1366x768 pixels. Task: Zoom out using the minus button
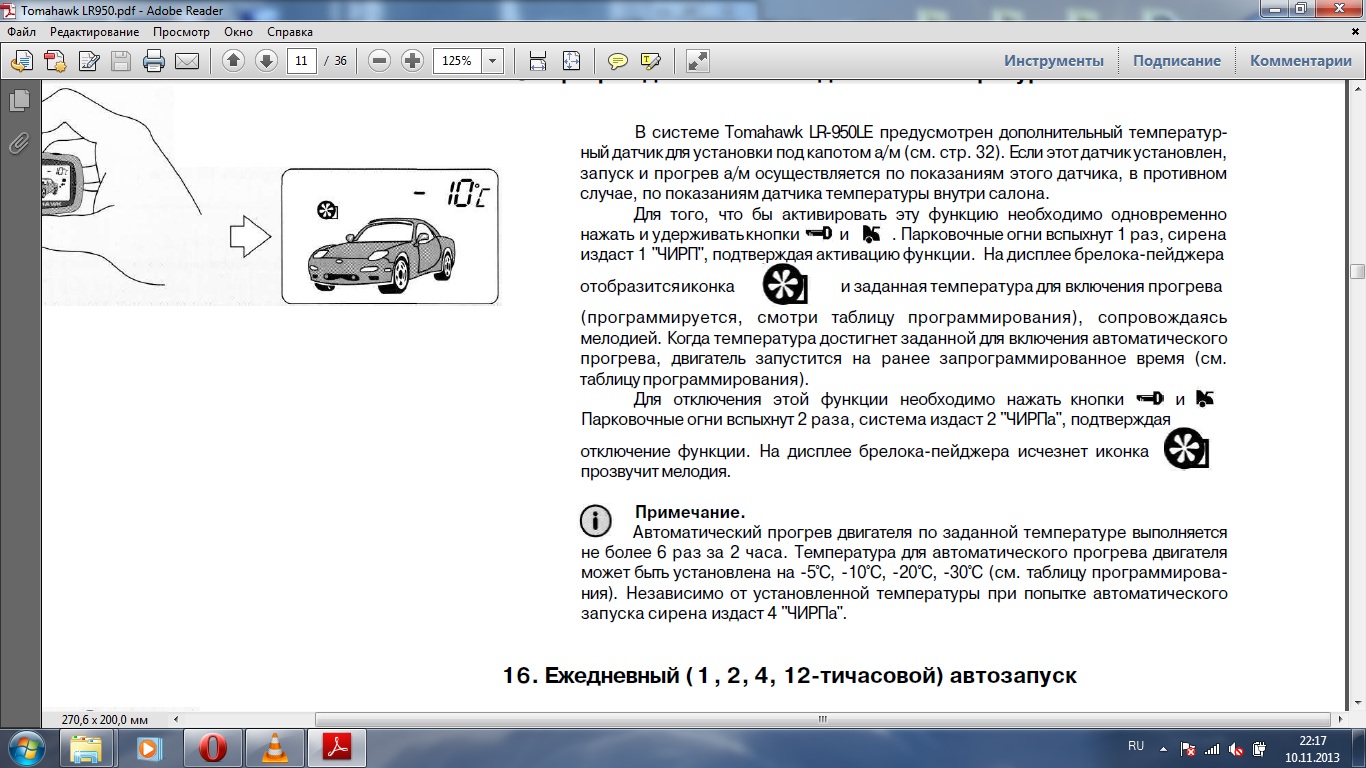point(379,61)
